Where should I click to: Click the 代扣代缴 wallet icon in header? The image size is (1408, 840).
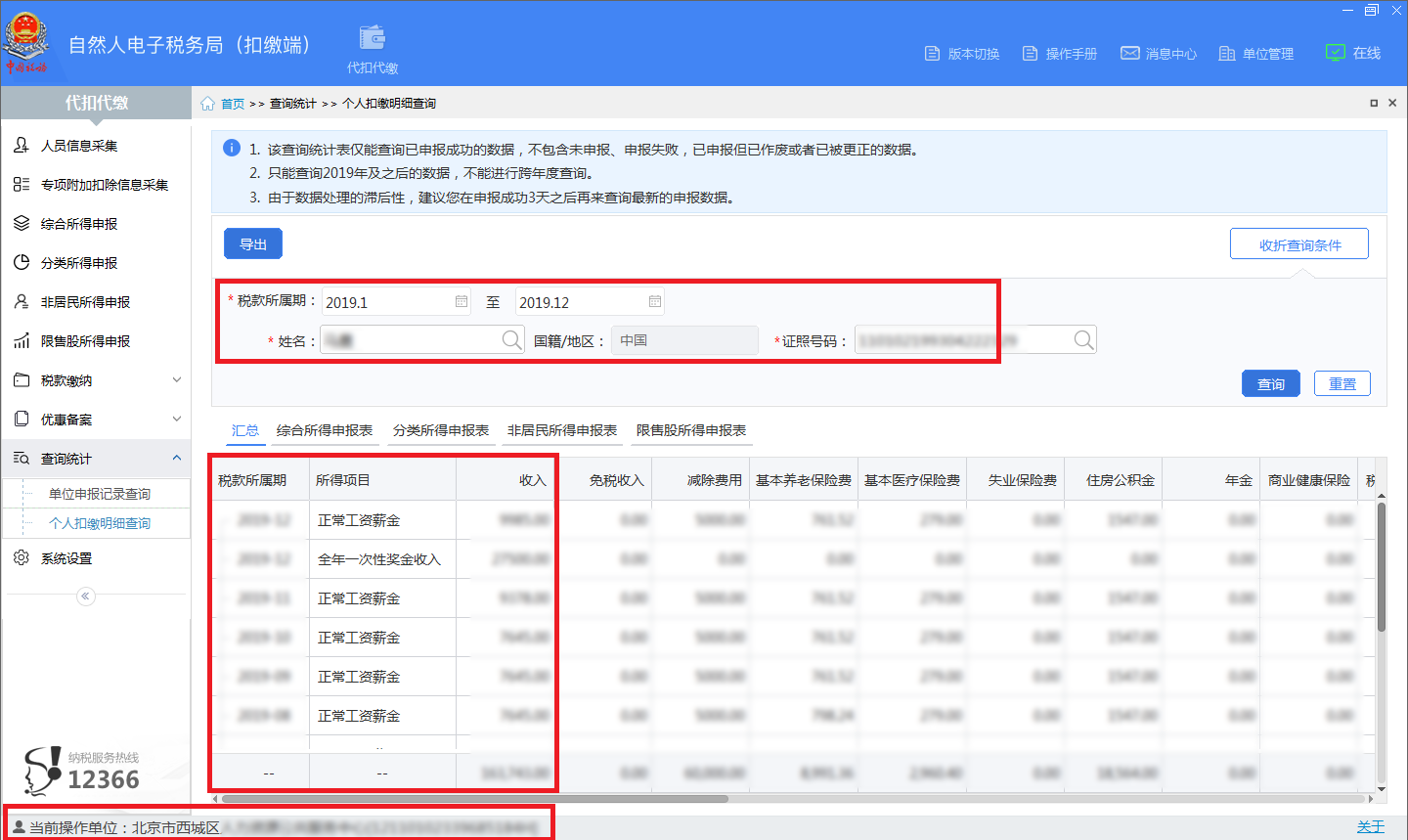tap(372, 39)
